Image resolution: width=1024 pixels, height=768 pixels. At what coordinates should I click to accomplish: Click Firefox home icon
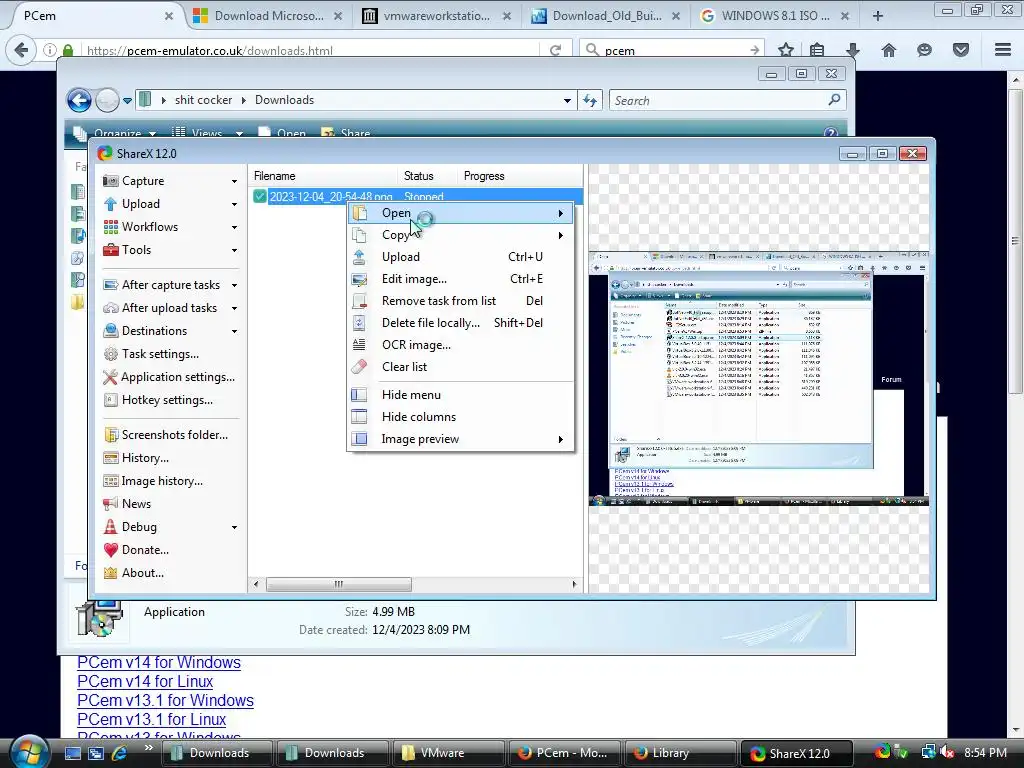(x=889, y=50)
